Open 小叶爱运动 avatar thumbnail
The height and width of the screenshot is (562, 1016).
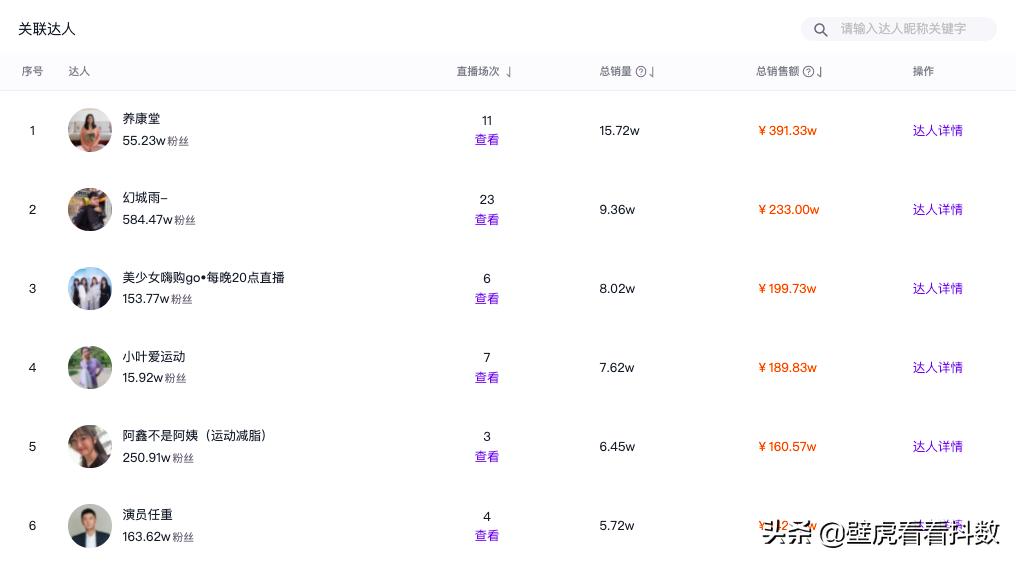point(90,368)
